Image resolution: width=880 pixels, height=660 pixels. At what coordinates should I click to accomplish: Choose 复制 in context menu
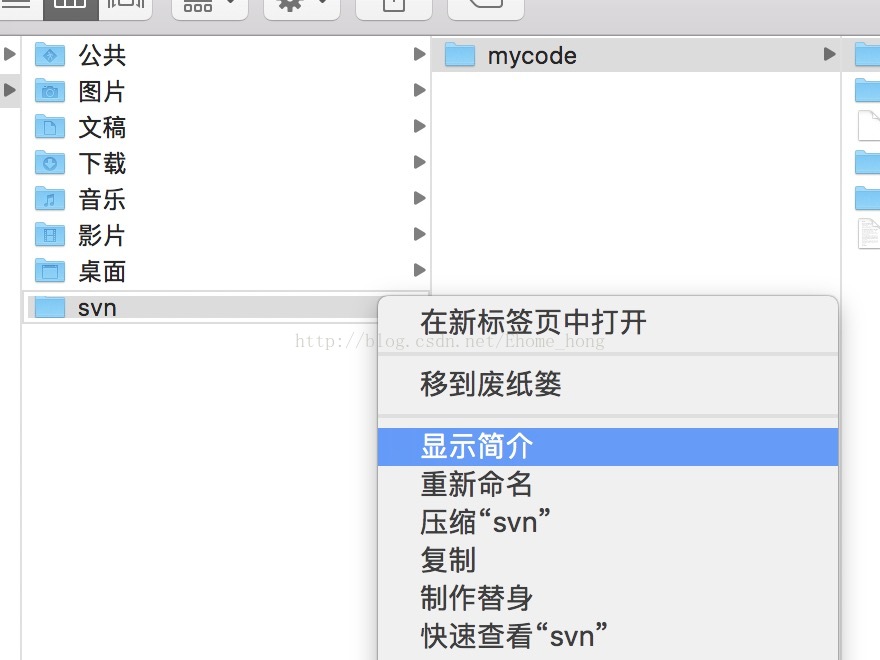pos(608,560)
